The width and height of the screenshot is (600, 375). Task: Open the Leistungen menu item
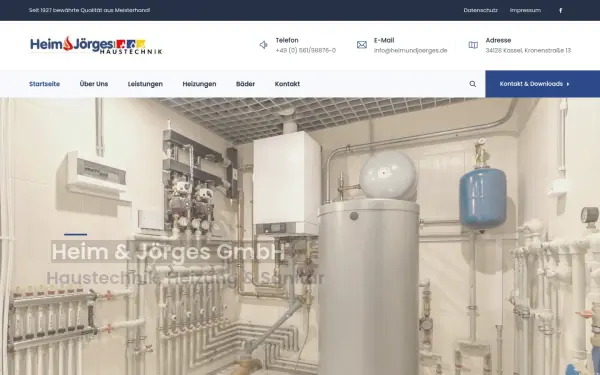pyautogui.click(x=145, y=84)
